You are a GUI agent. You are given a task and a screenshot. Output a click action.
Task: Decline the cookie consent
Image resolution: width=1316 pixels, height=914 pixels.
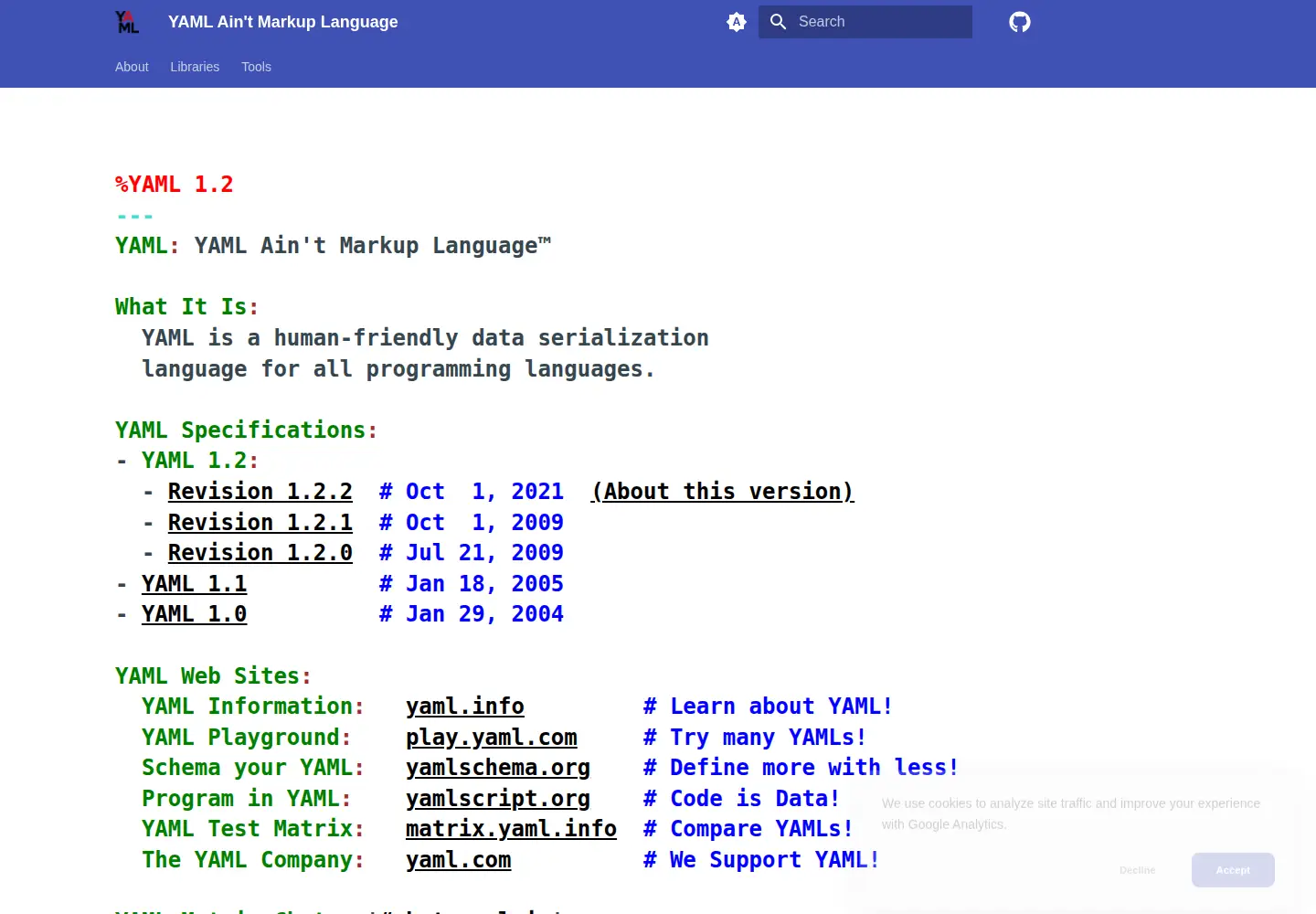click(x=1138, y=870)
